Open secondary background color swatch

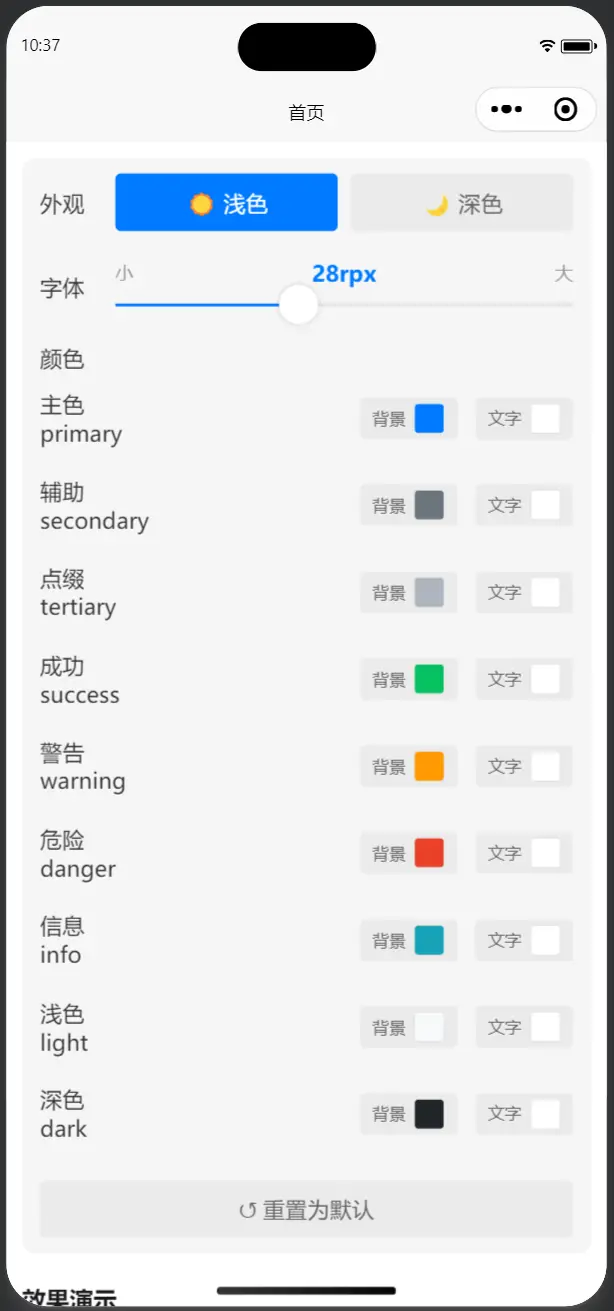coord(429,506)
